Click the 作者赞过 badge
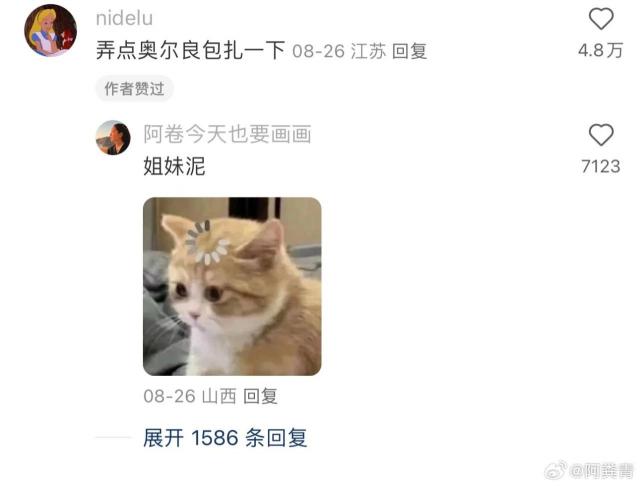The image size is (640, 486). tap(134, 89)
